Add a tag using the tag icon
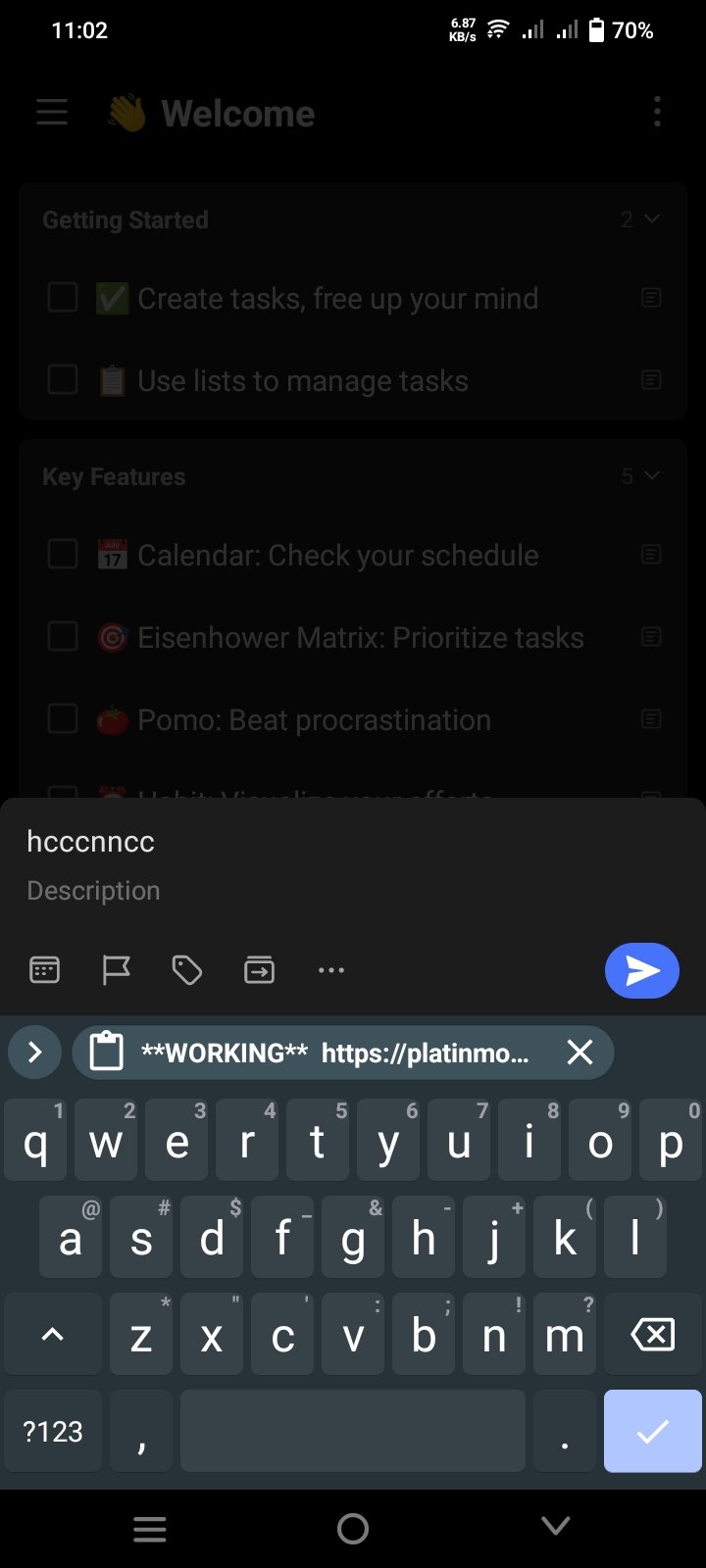This screenshot has height=1568, width=706. tap(187, 970)
